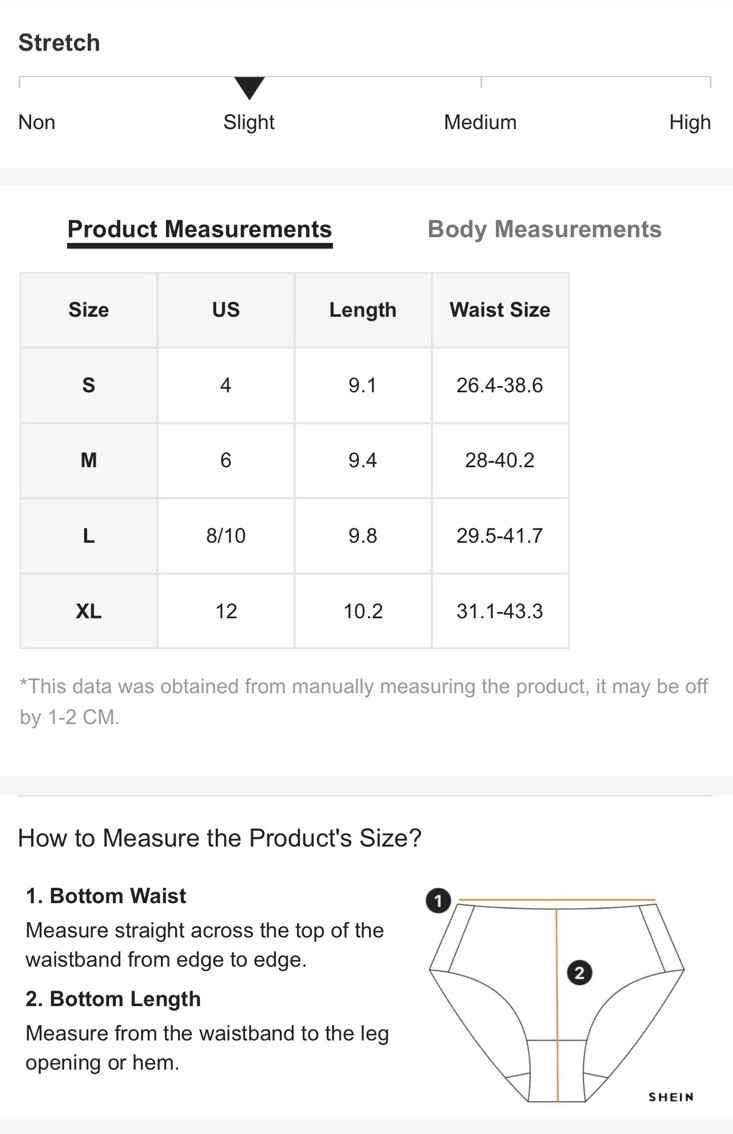Select the L size row cell
This screenshot has height=1134, width=733.
coord(89,536)
